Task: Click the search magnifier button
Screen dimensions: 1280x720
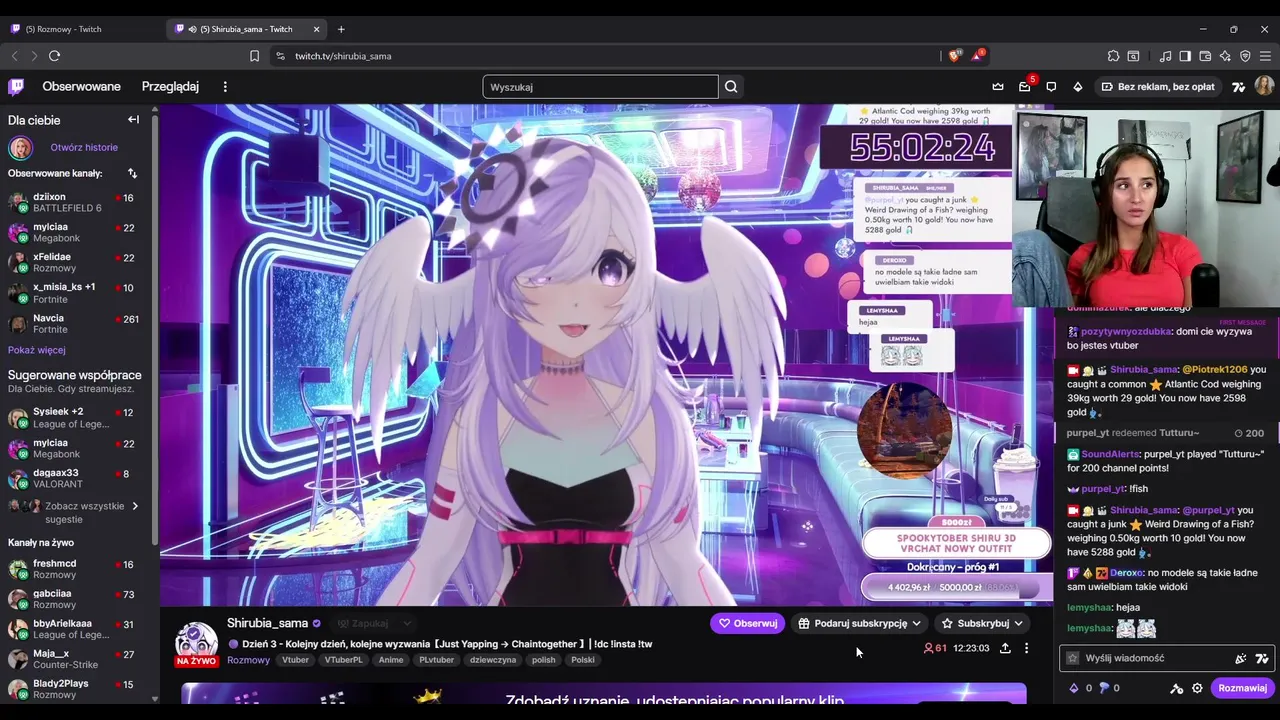Action: (x=731, y=87)
